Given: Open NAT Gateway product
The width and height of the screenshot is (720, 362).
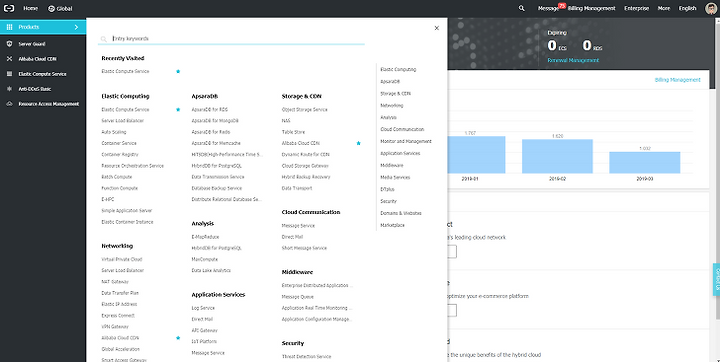Looking at the screenshot, I should pyautogui.click(x=115, y=282).
